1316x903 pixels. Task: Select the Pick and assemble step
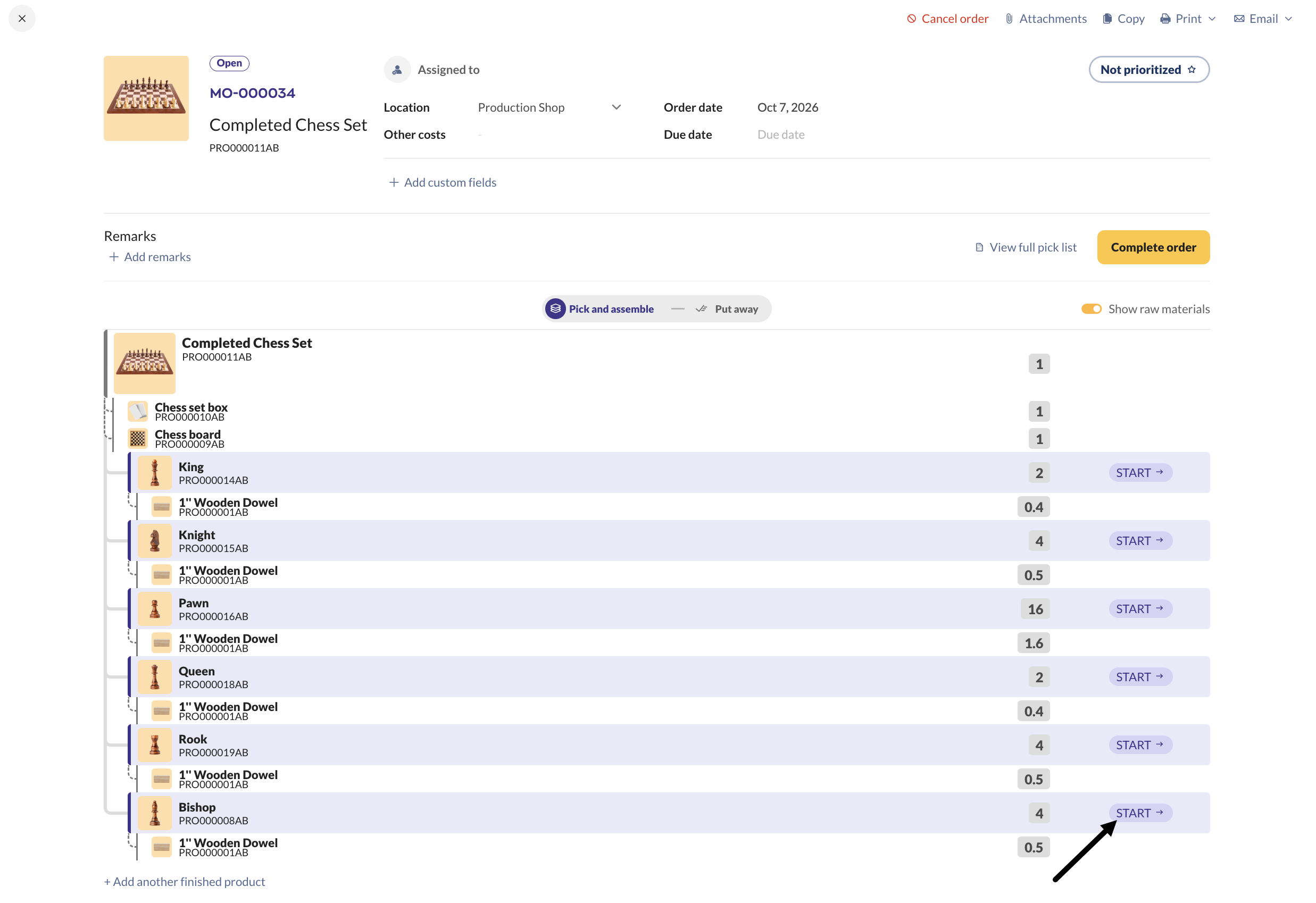click(x=600, y=309)
